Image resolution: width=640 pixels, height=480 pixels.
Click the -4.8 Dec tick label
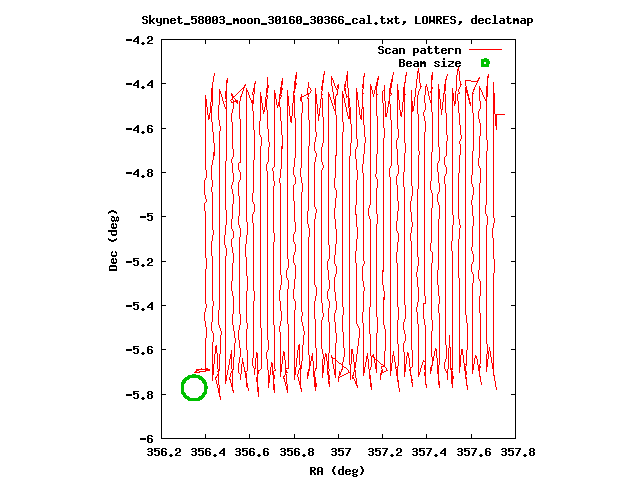tap(140, 173)
